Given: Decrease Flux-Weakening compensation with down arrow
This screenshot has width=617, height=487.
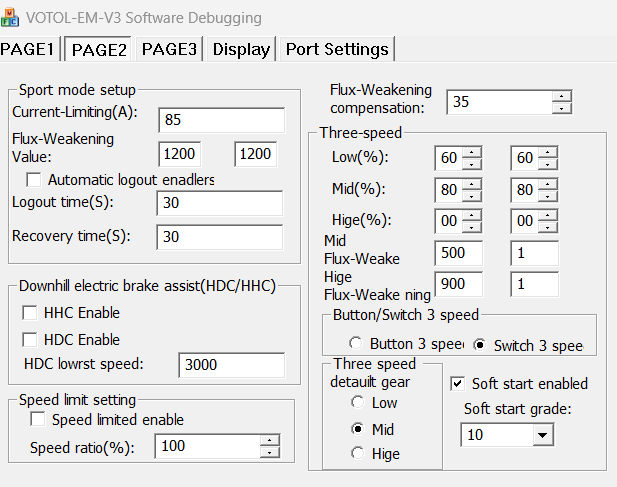Looking at the screenshot, I should pos(562,107).
